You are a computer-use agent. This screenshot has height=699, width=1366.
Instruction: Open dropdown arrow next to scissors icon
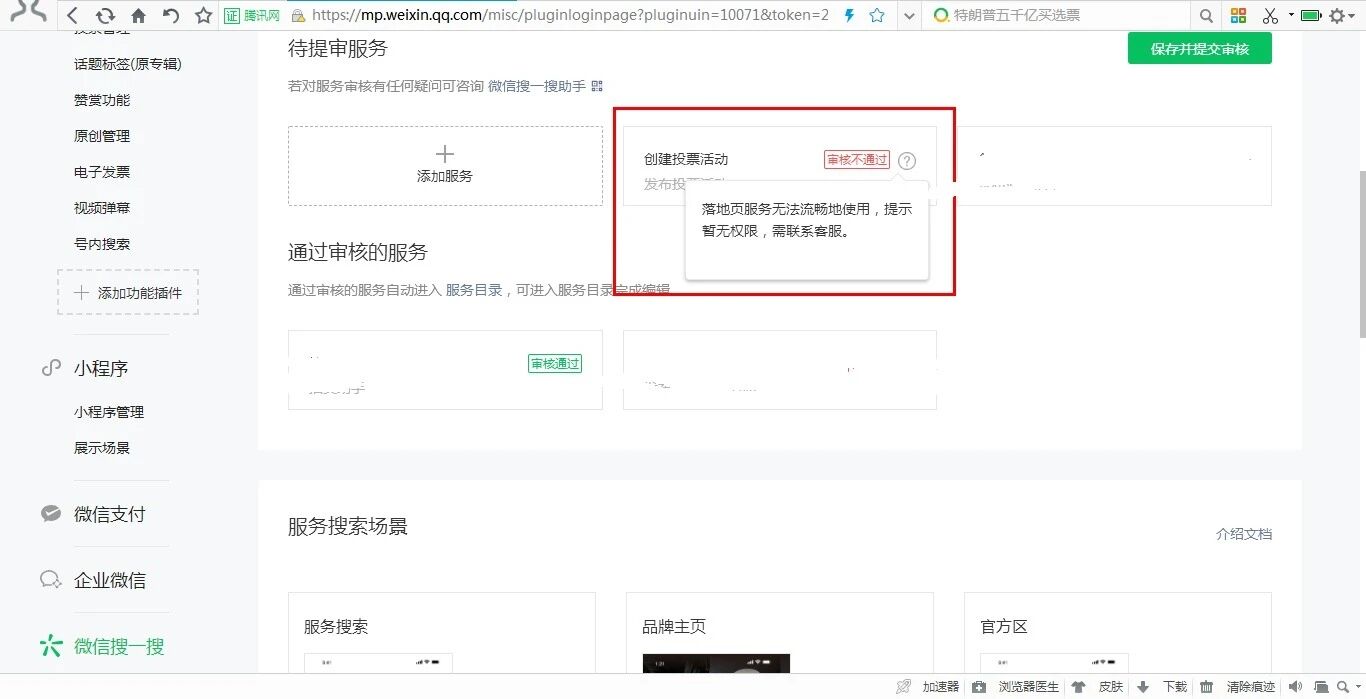pos(1290,16)
